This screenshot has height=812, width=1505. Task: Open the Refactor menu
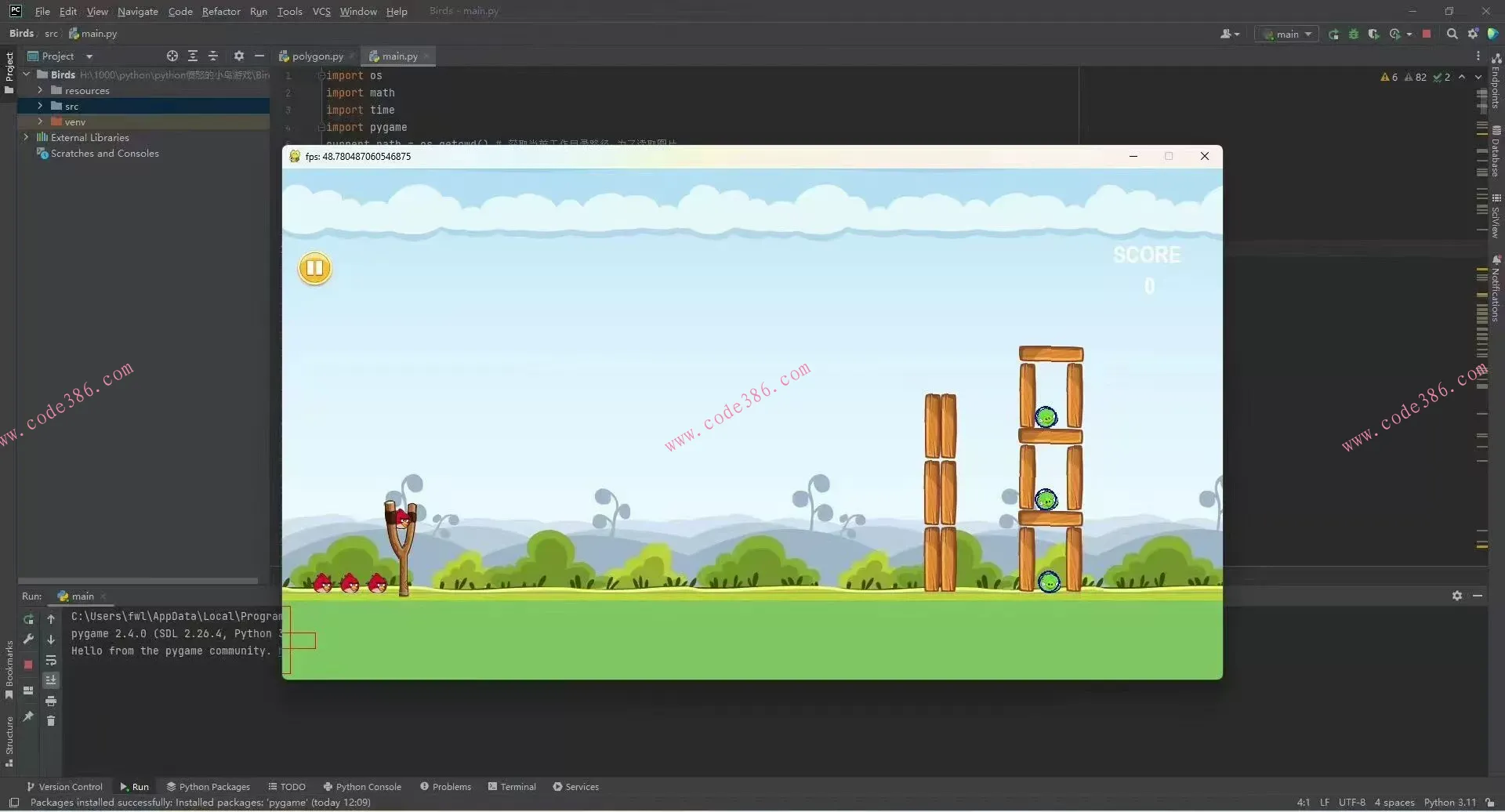(x=221, y=12)
